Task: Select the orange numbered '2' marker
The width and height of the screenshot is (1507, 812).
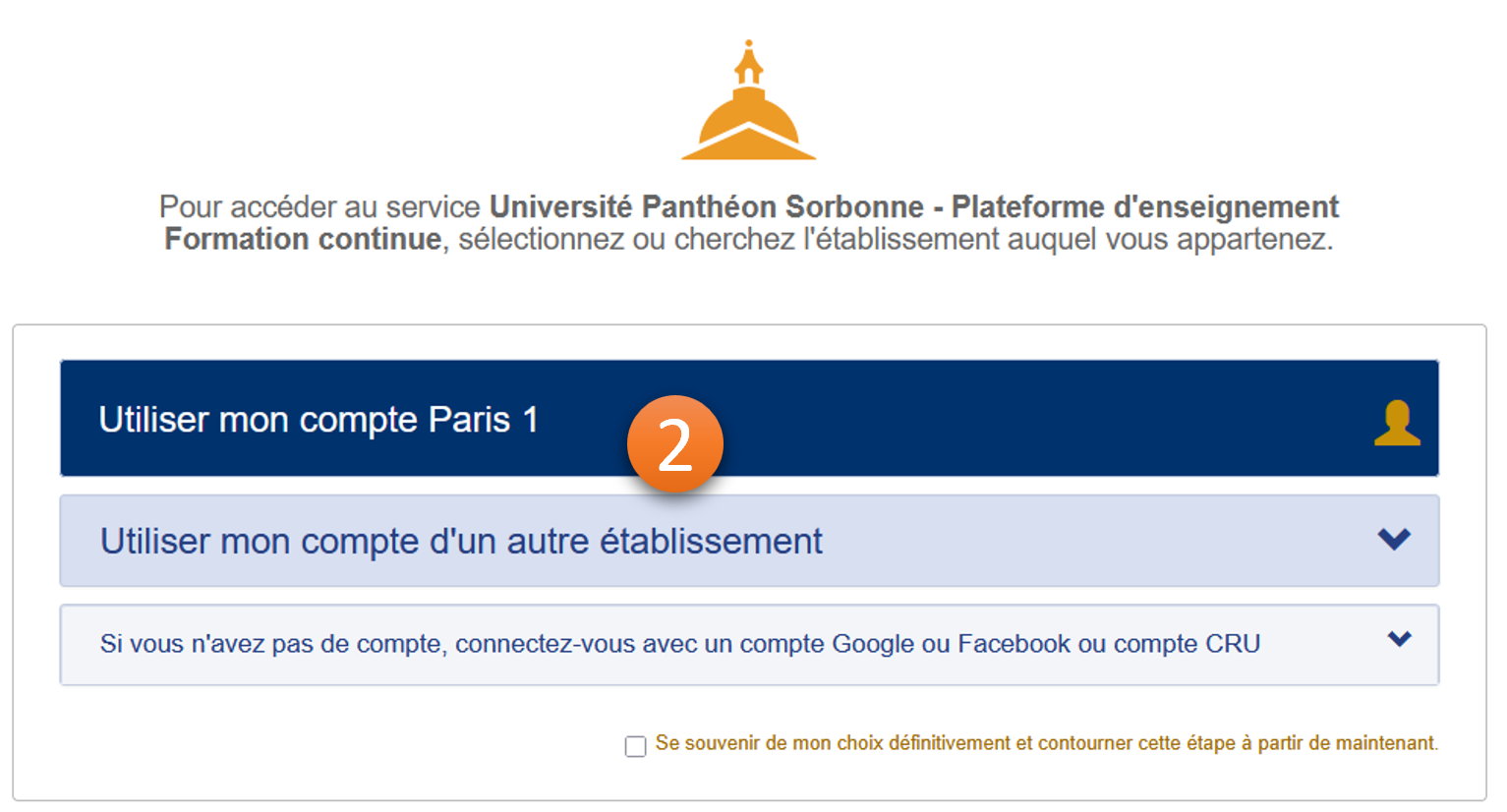Action: point(674,443)
